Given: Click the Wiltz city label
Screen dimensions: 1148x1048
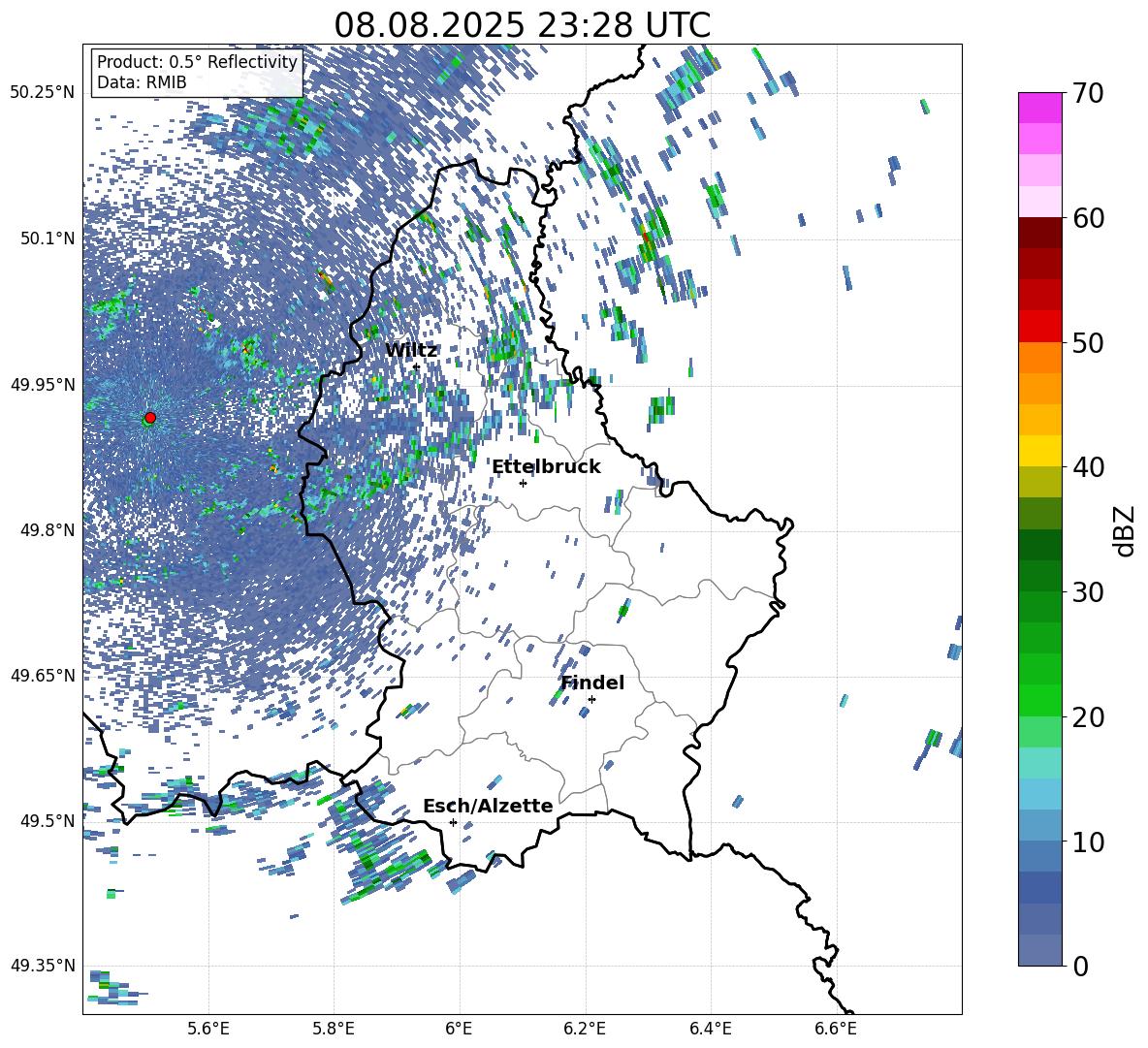Looking at the screenshot, I should point(411,350).
